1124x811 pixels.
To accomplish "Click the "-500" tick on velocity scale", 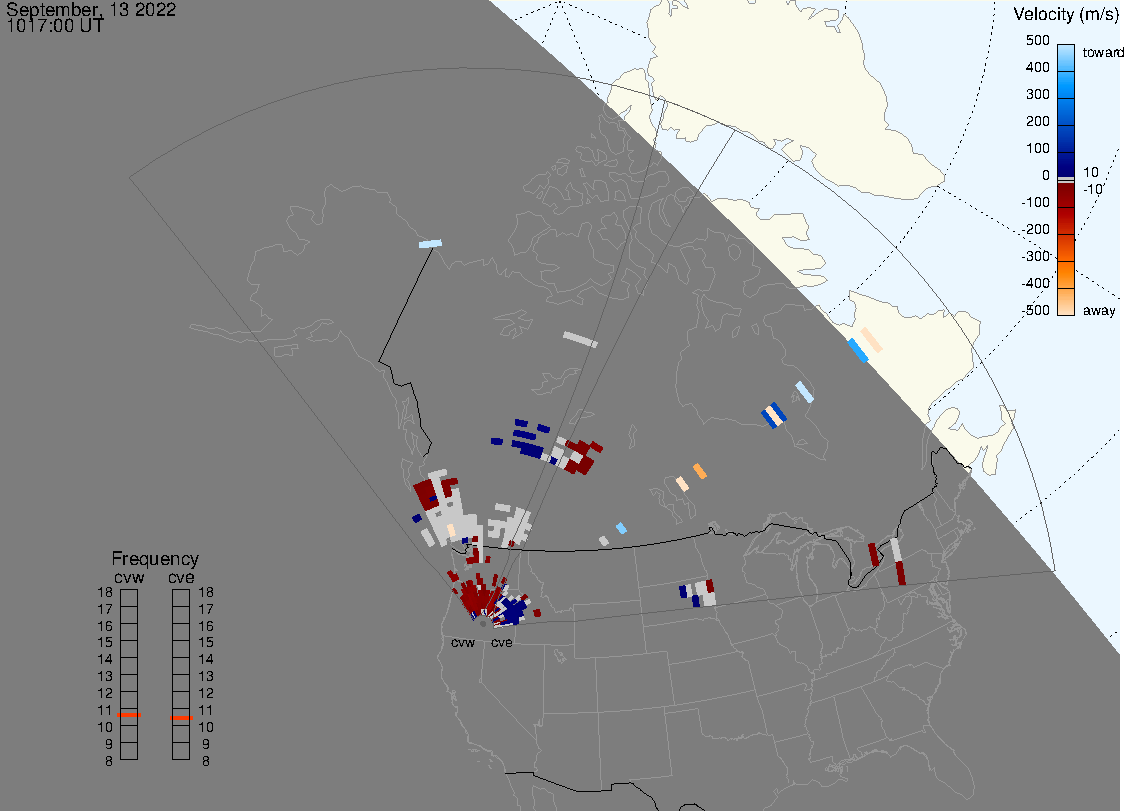I will coord(1035,310).
